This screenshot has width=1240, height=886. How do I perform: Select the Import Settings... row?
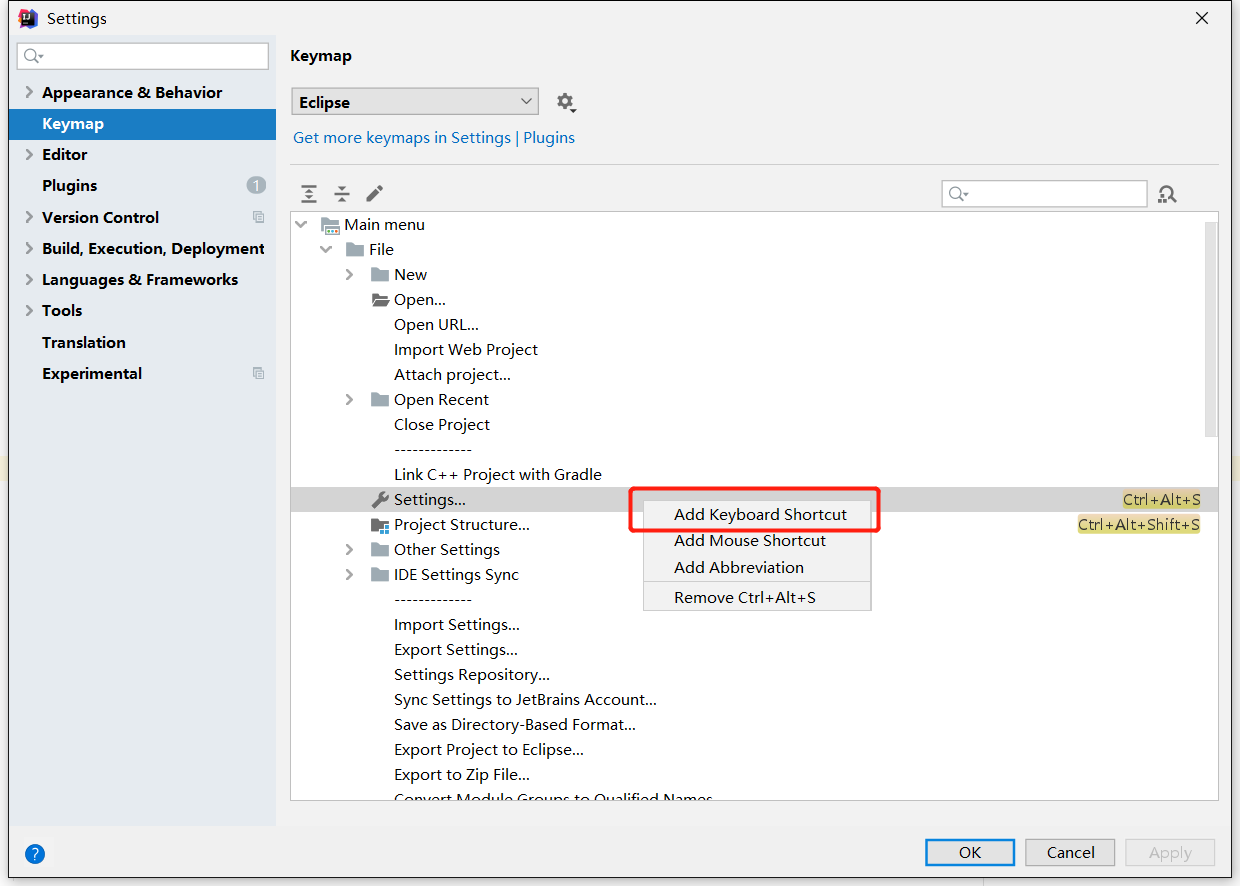pos(754,625)
